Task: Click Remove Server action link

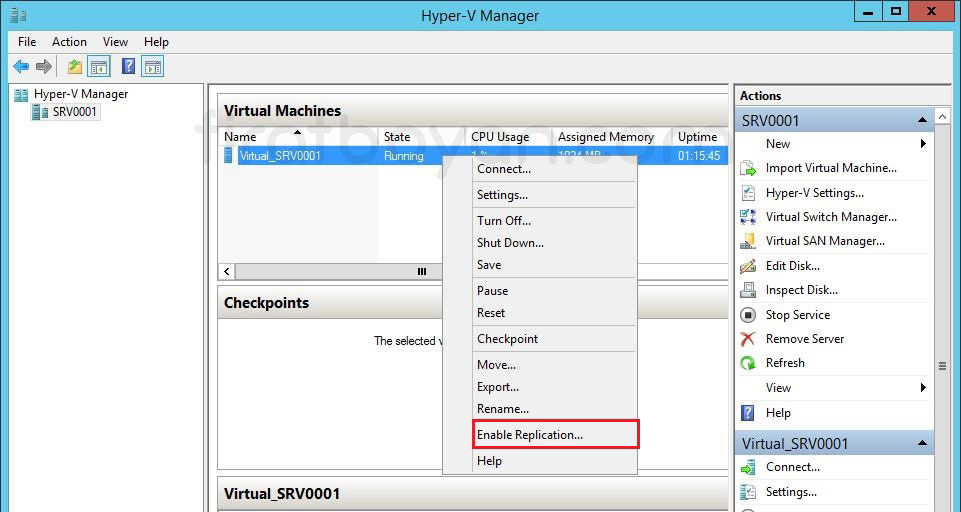Action: coord(805,339)
